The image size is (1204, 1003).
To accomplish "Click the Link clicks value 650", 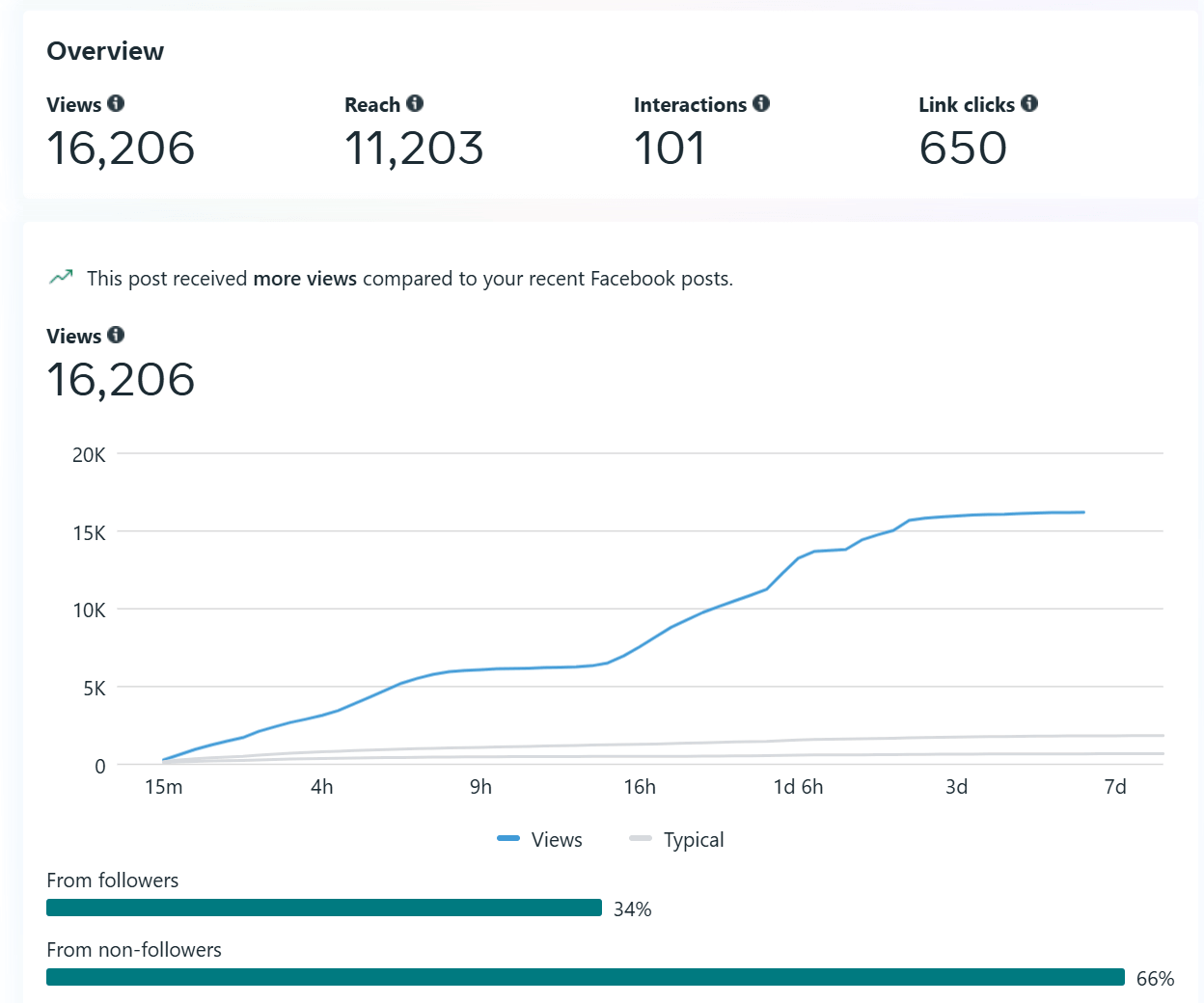I will pyautogui.click(x=963, y=149).
